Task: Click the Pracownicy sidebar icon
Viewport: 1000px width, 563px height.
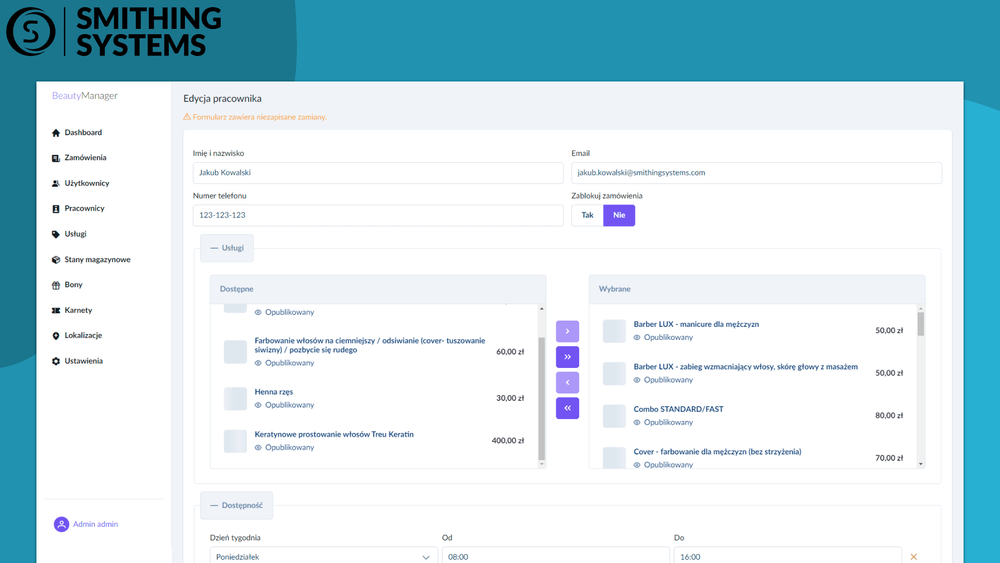Action: click(x=55, y=208)
